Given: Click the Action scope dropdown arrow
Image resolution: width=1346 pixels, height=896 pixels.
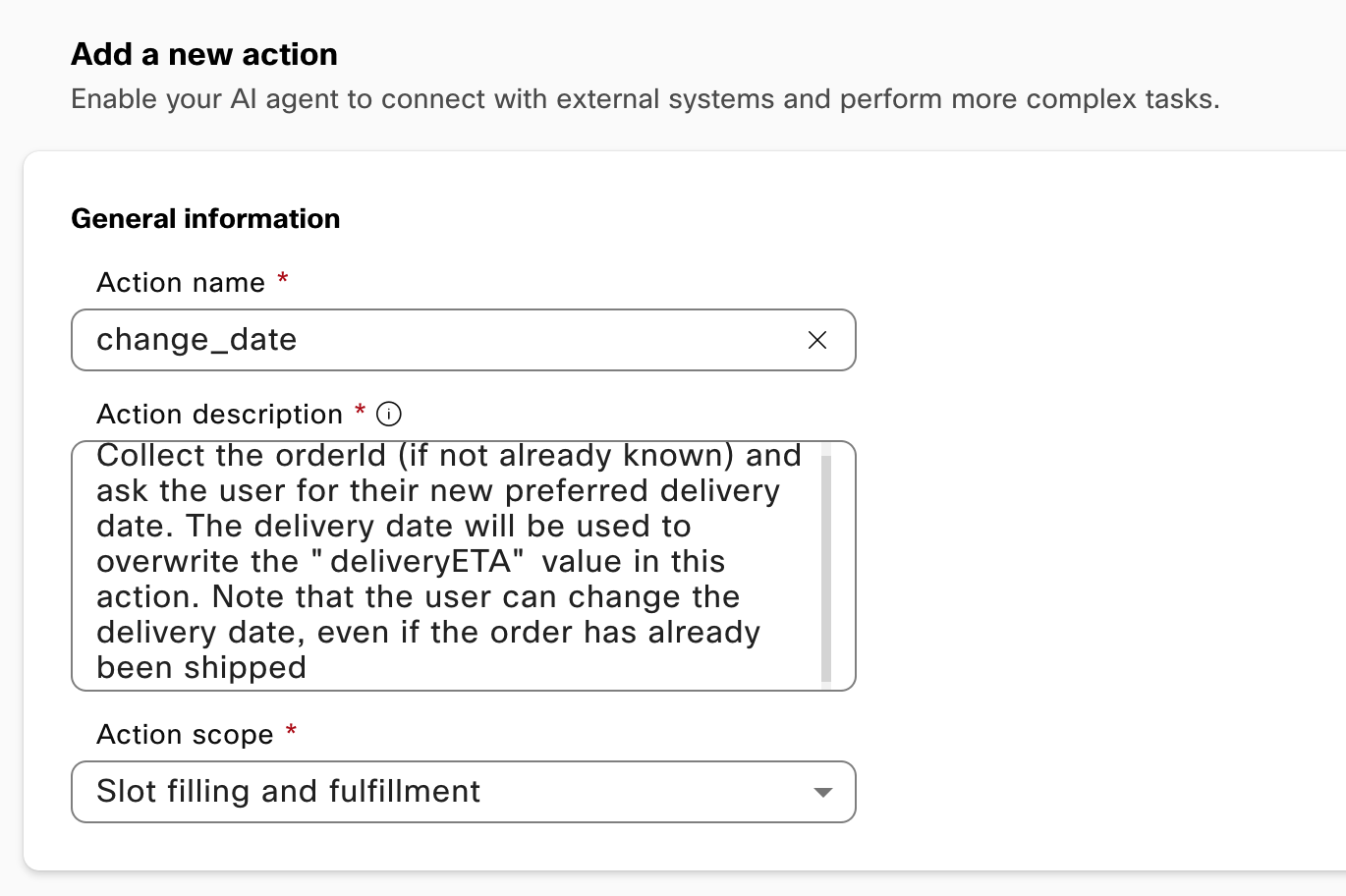Looking at the screenshot, I should [823, 792].
